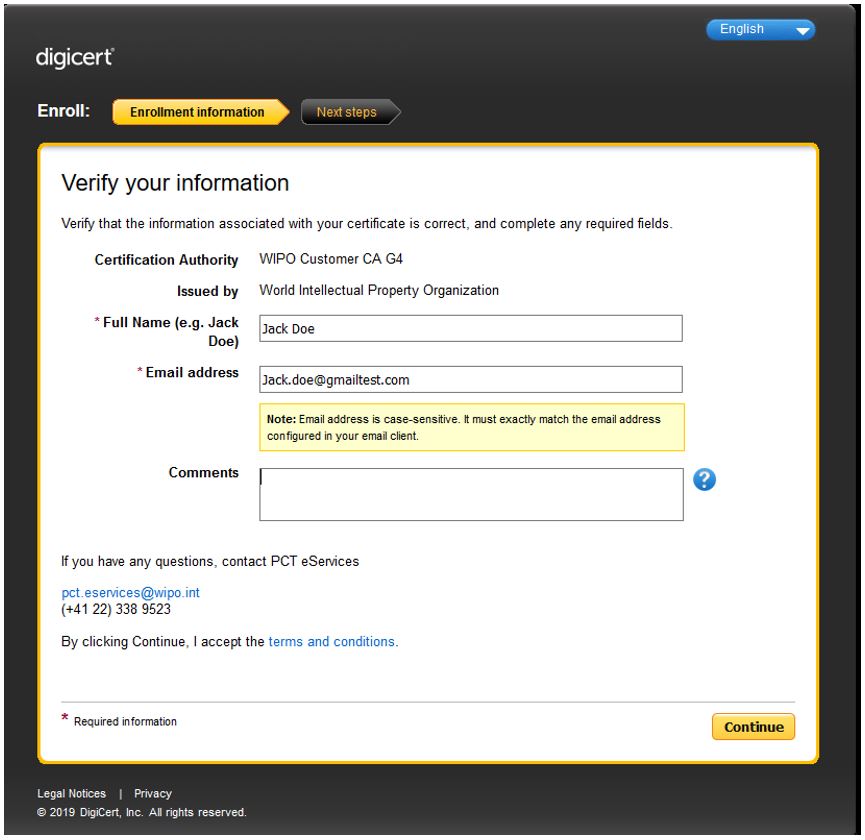This screenshot has width=865, height=840.
Task: Click the blue help question mark icon
Action: [x=707, y=481]
